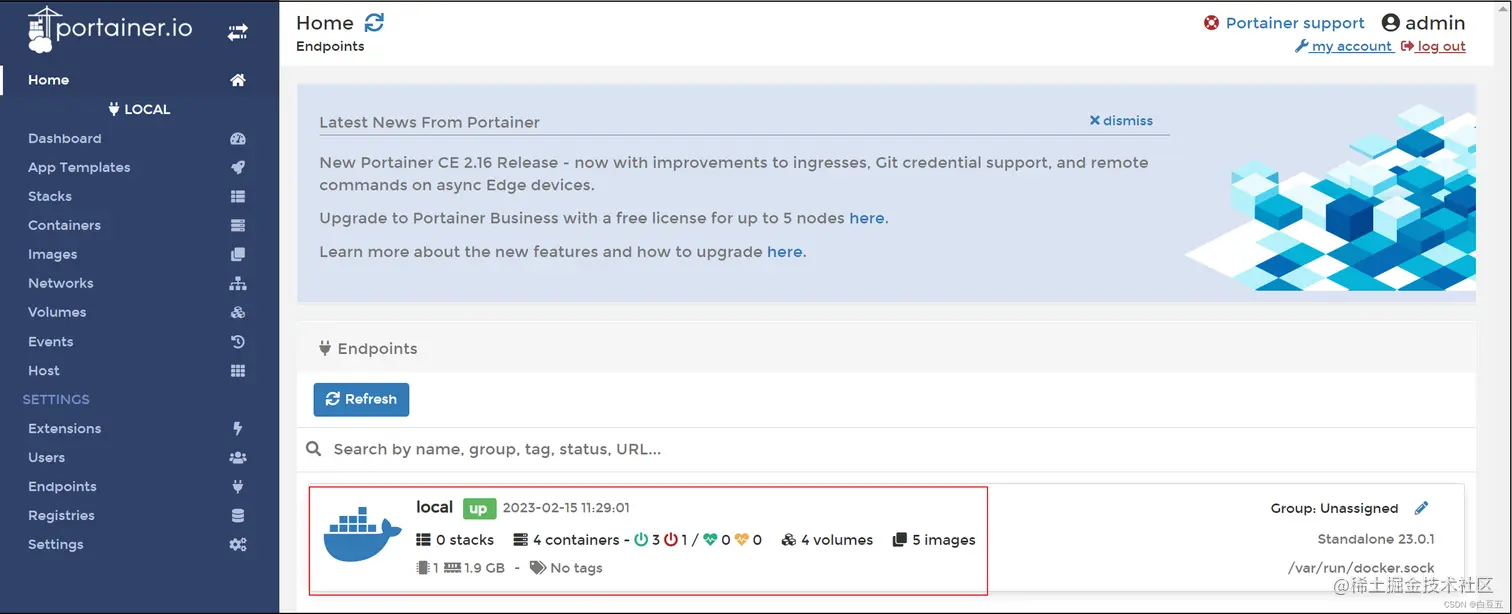This screenshot has width=1512, height=614.
Task: Click the Endpoints plug icon in sidebar
Action: point(238,486)
